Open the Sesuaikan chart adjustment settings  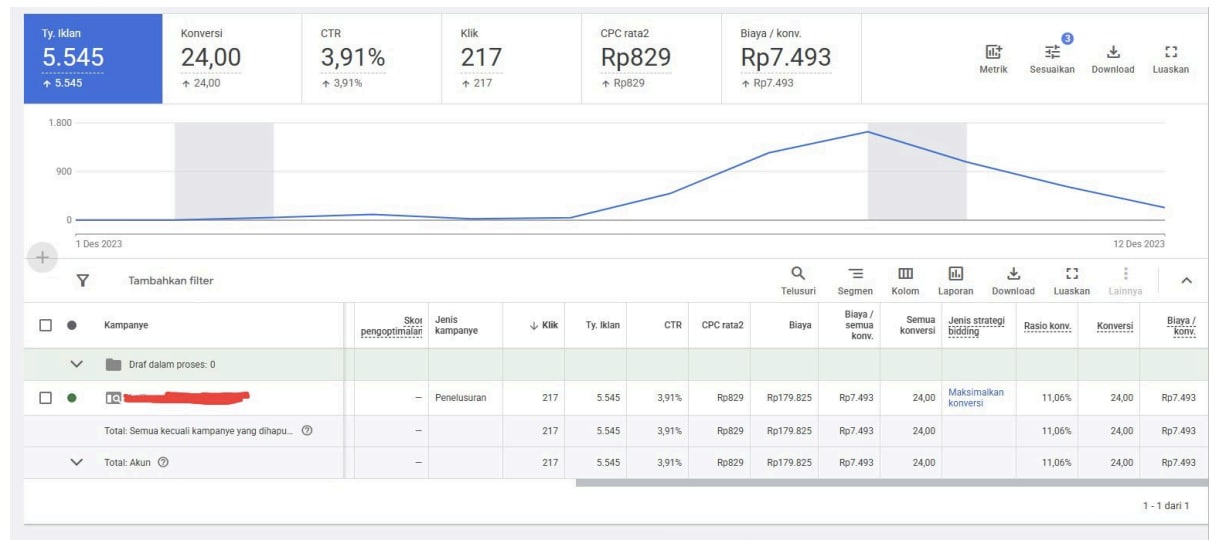1052,57
